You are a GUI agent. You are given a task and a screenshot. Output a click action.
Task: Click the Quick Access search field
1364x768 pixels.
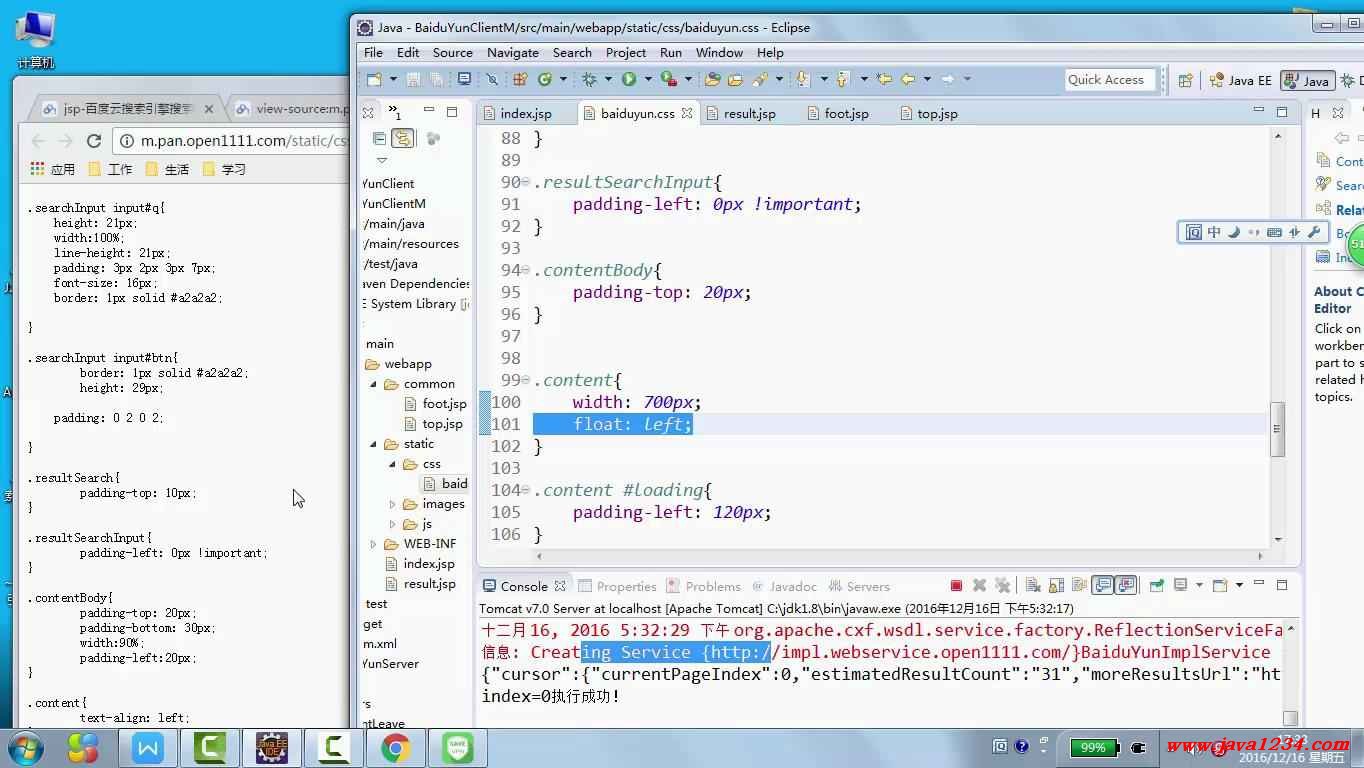point(1110,80)
